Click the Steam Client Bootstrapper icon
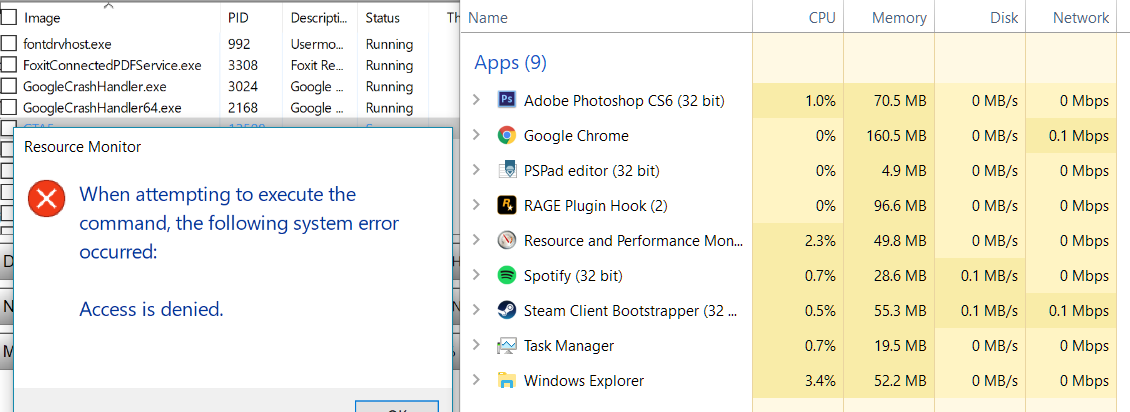1130x412 pixels. (507, 310)
